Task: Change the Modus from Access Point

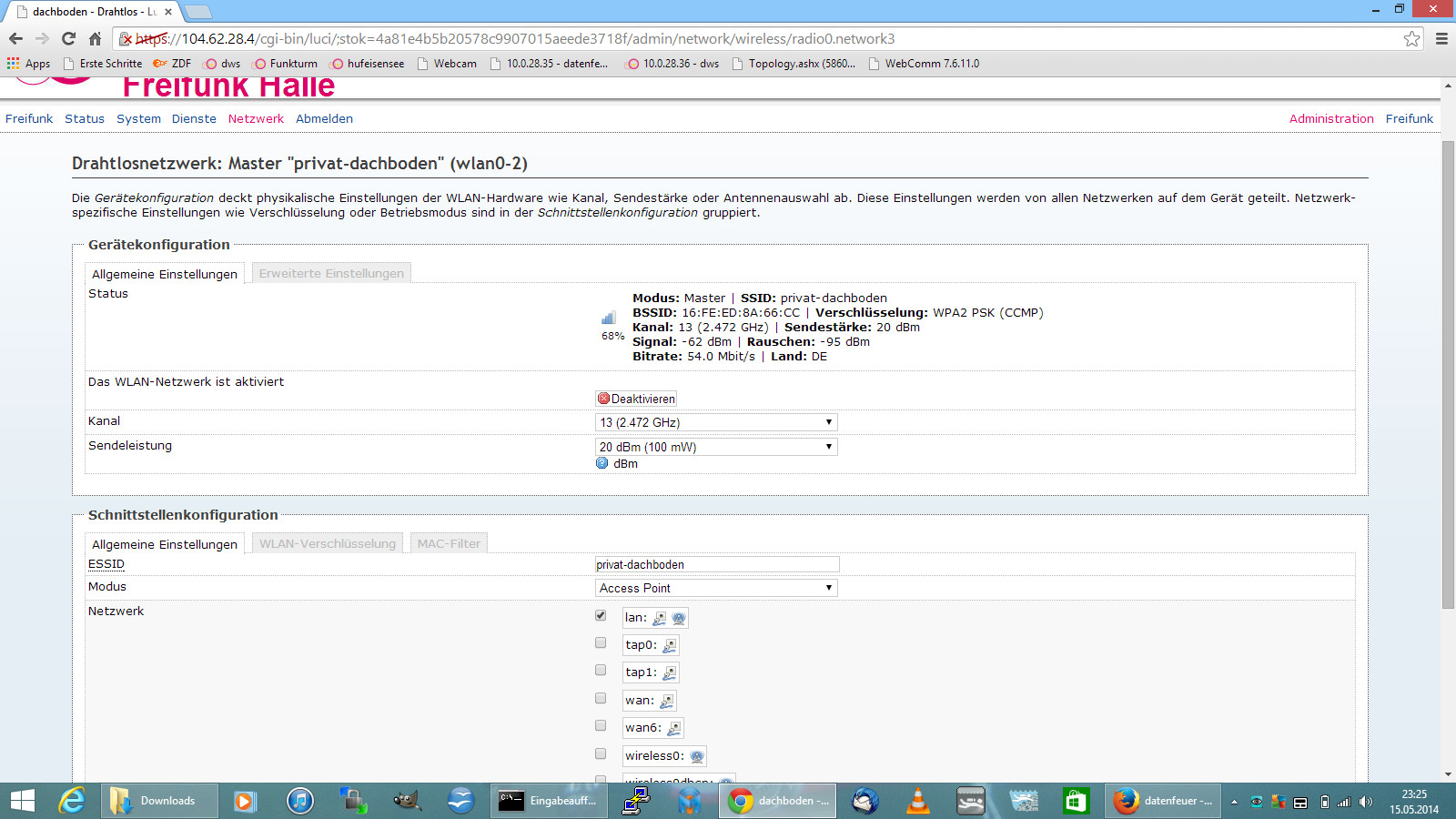Action: coord(715,587)
